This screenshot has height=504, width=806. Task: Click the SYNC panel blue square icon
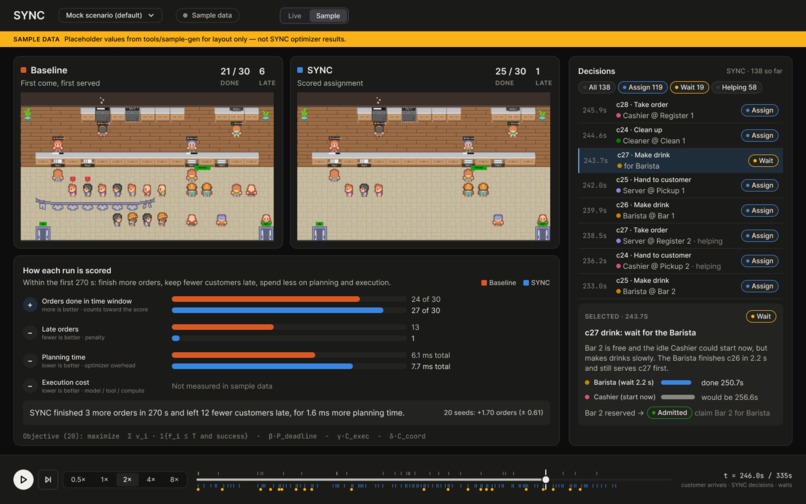[300, 70]
